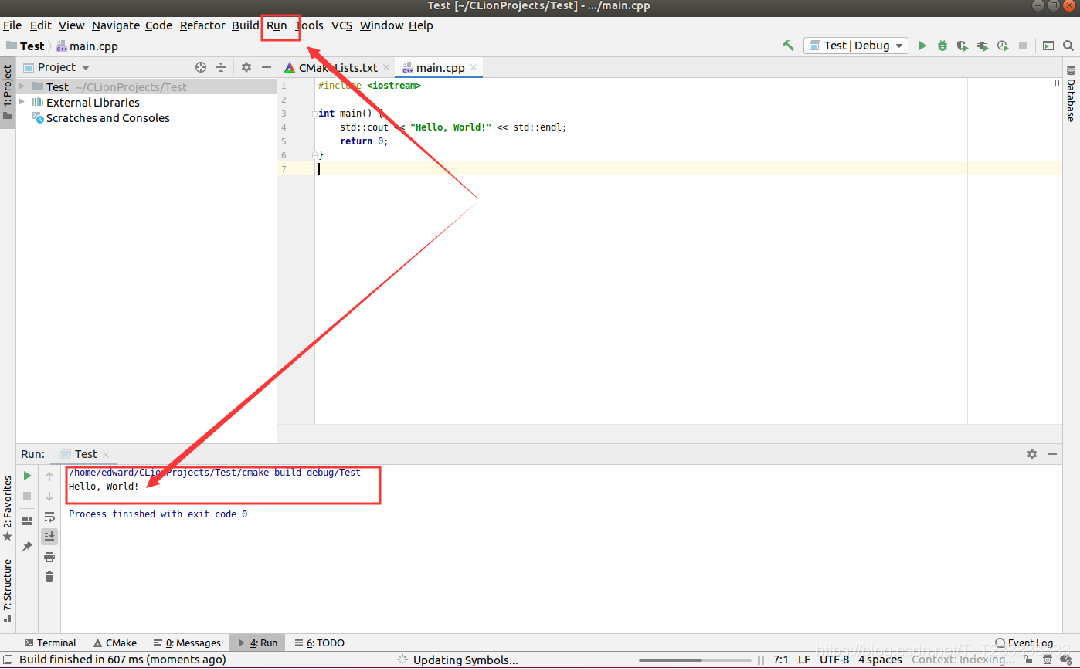Viewport: 1080px width, 669px height.
Task: Click the stop square in Run panel
Action: [x=28, y=496]
